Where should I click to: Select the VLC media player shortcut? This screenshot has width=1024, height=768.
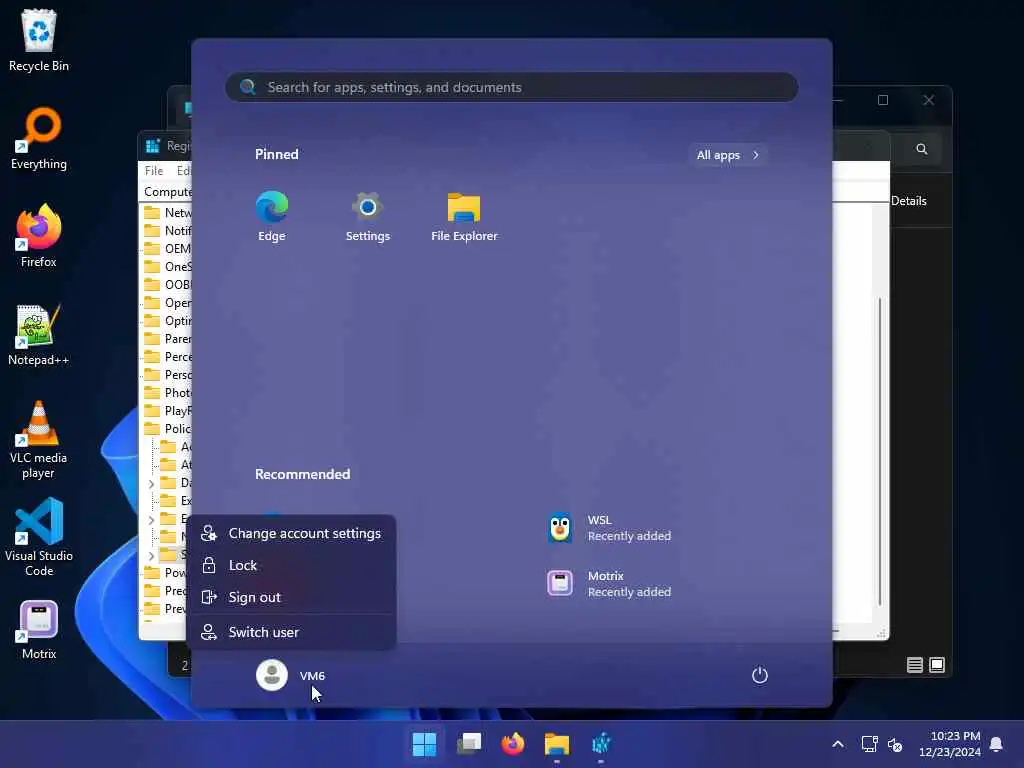tap(39, 440)
